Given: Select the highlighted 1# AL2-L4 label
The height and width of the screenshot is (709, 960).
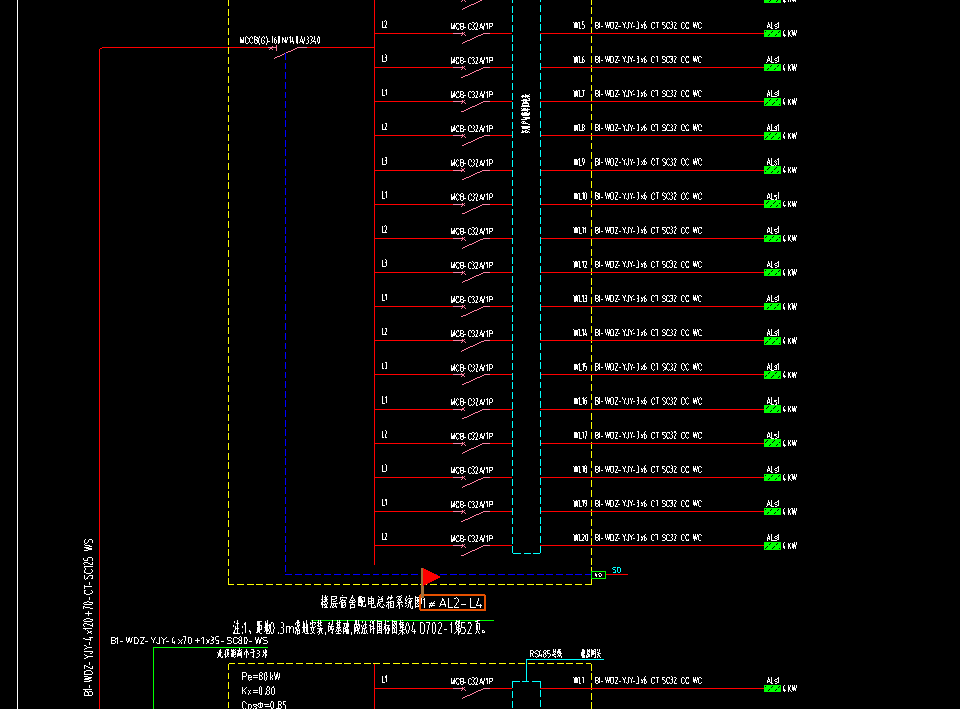Looking at the screenshot, I should click(x=452, y=603).
